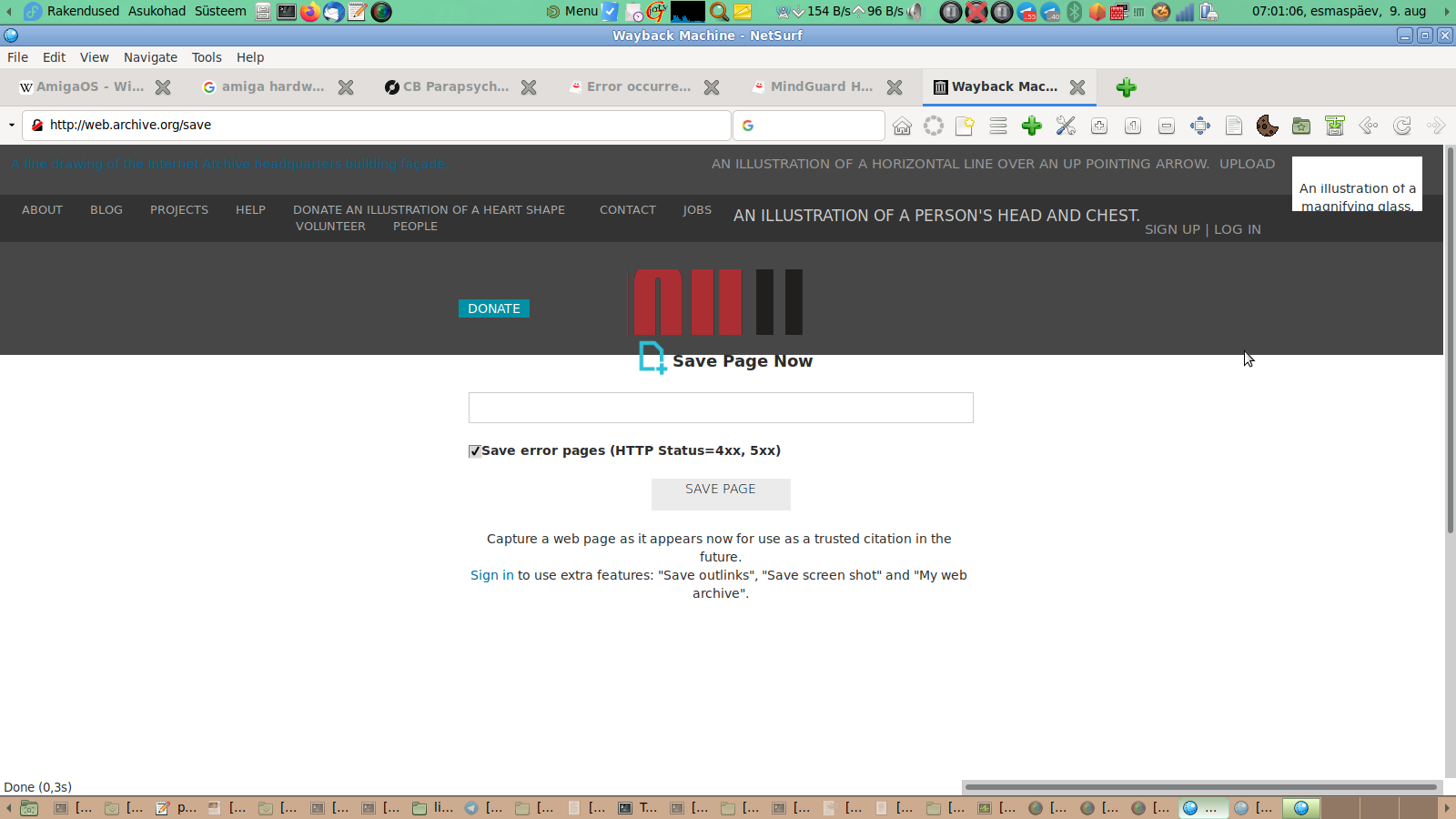Open the cookie manager icon
The image size is (1456, 819).
(x=1267, y=126)
